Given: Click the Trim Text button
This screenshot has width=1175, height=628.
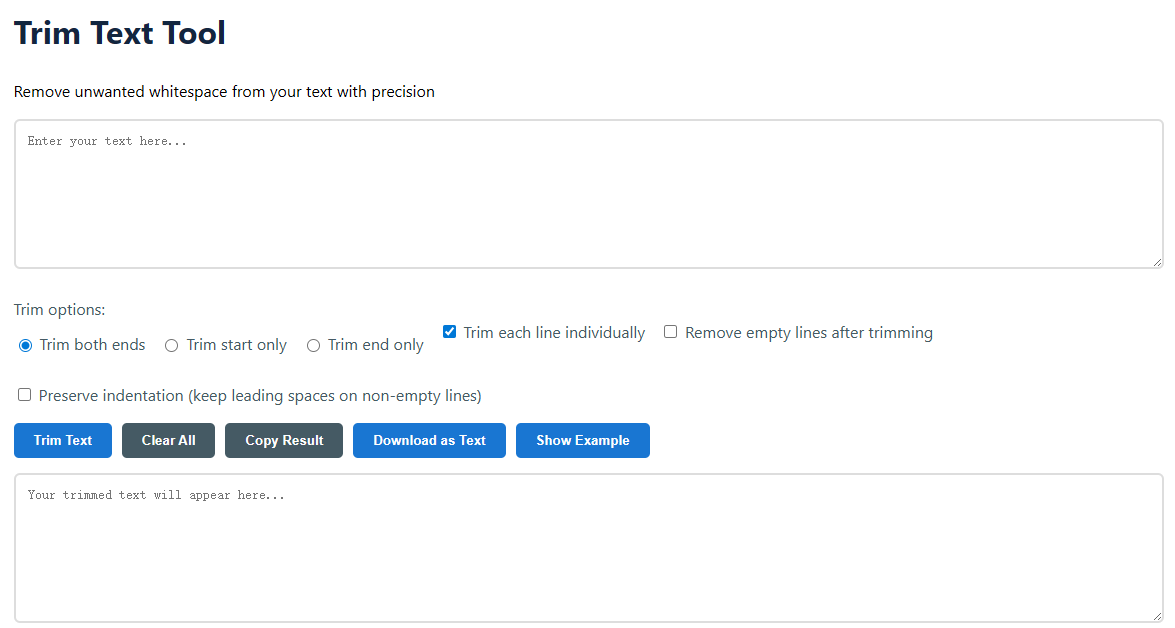Looking at the screenshot, I should 63,440.
